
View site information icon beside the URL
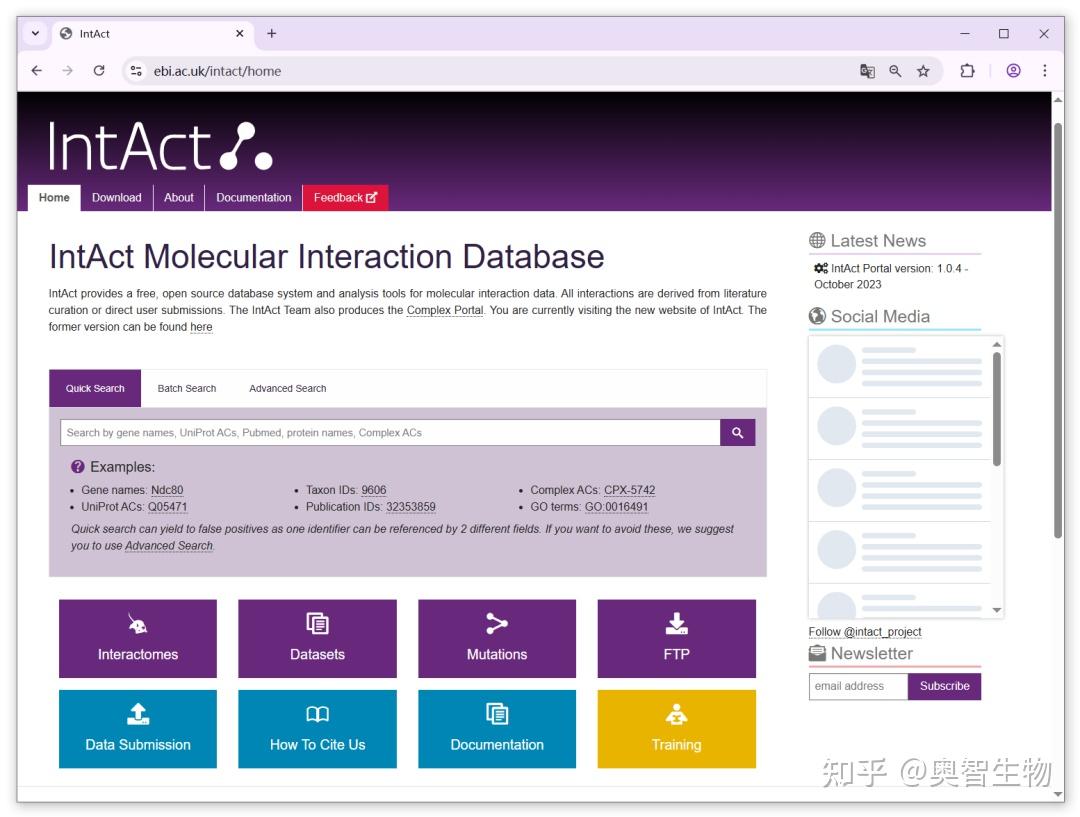point(136,71)
